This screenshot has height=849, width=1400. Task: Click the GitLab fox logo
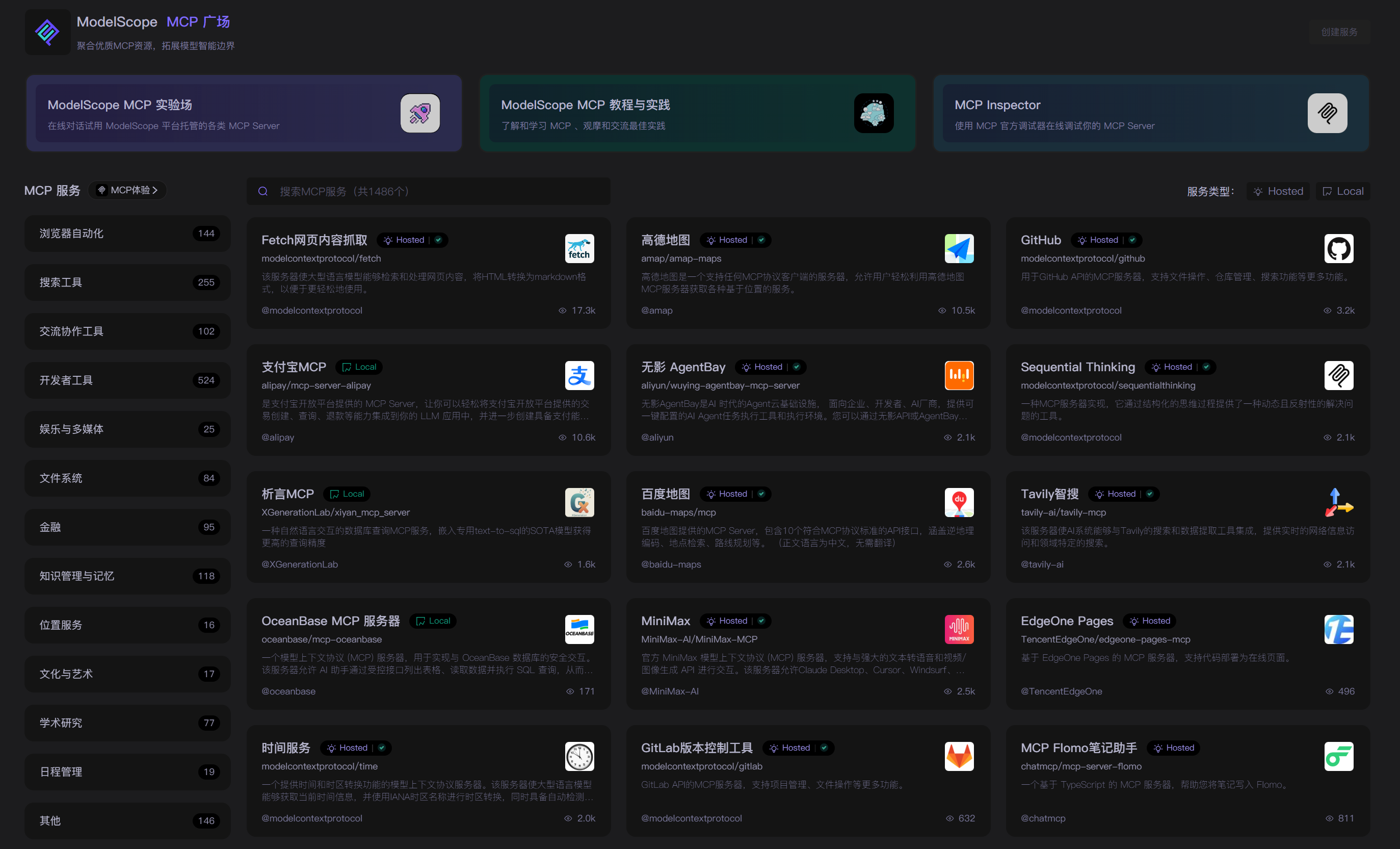959,756
